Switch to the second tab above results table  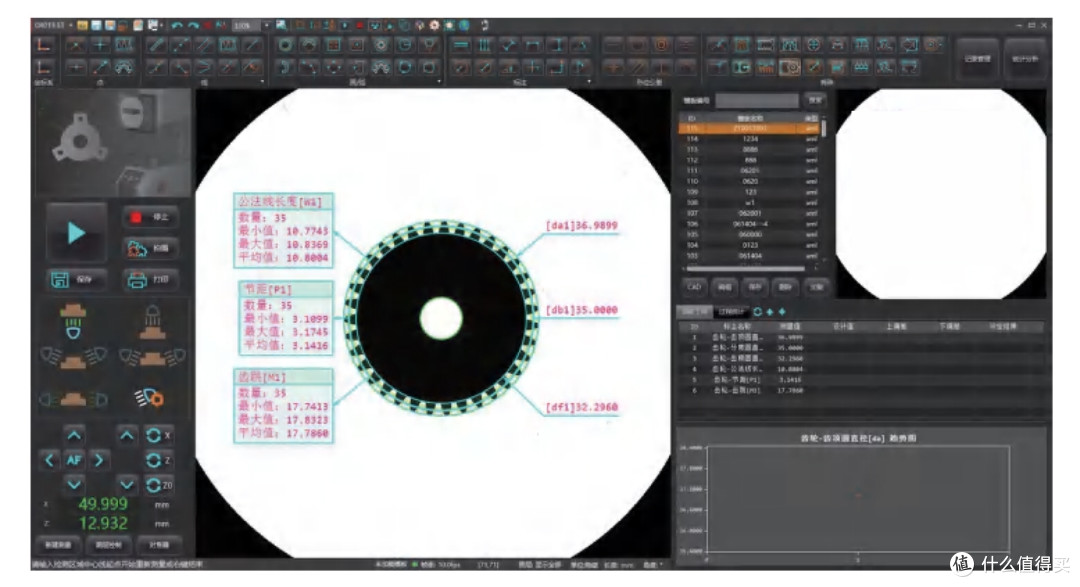point(730,312)
